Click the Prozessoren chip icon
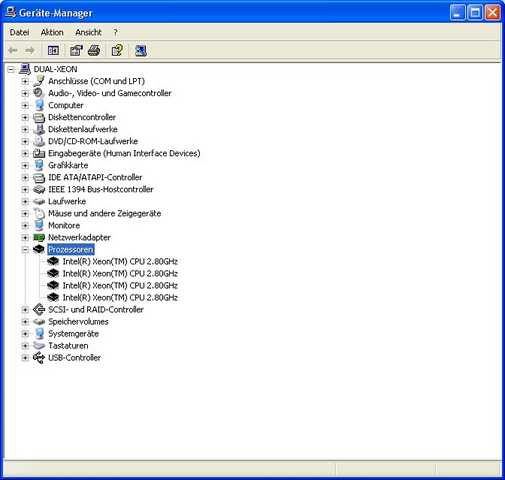 pos(39,249)
